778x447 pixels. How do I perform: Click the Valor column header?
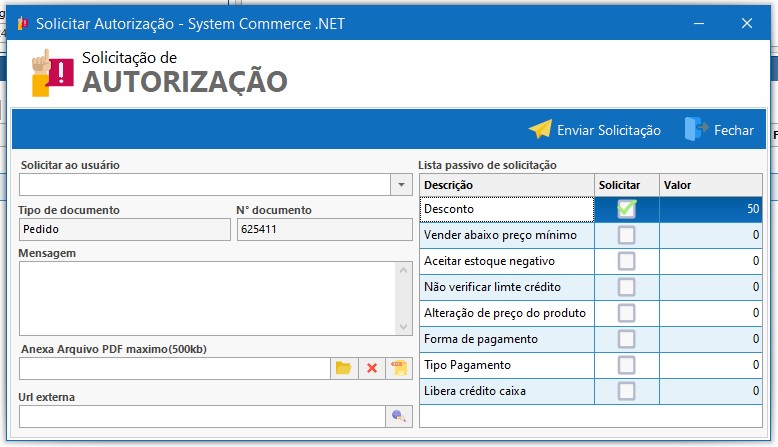tap(711, 185)
